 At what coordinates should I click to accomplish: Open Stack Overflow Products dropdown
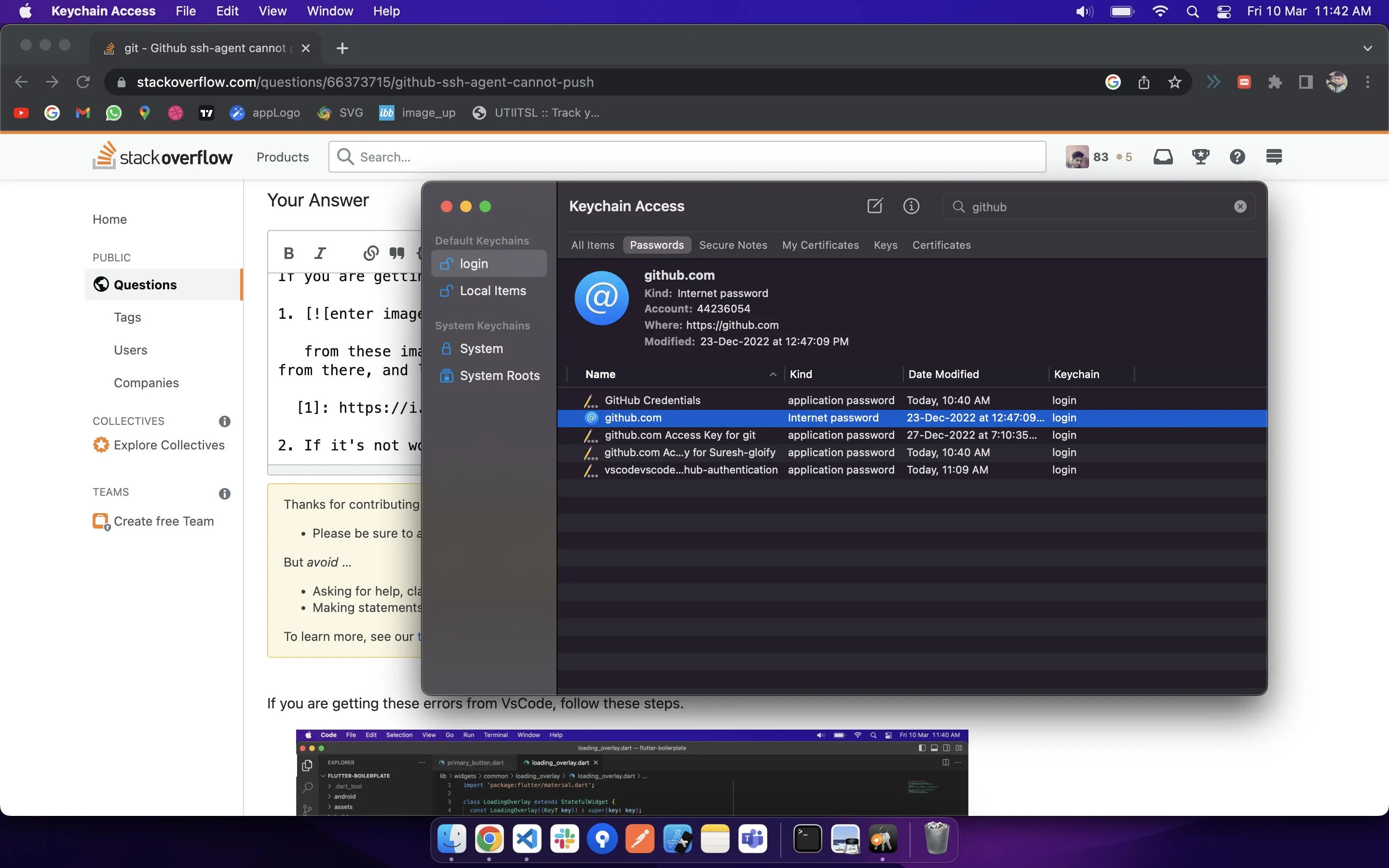tap(283, 157)
